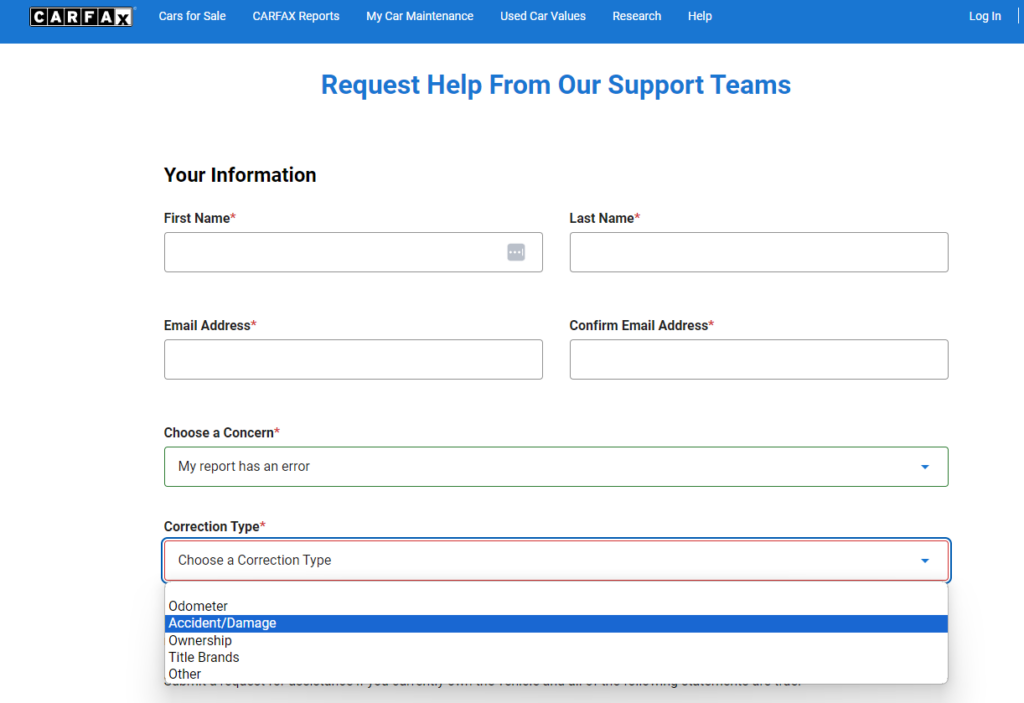Image resolution: width=1024 pixels, height=703 pixels.
Task: Click the Confirm Email Address field
Action: pyautogui.click(x=758, y=359)
